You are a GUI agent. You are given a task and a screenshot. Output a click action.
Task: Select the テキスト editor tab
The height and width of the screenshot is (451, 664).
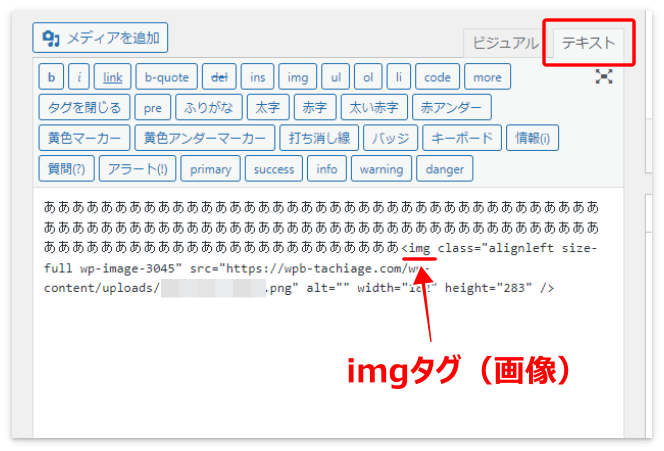[x=588, y=43]
